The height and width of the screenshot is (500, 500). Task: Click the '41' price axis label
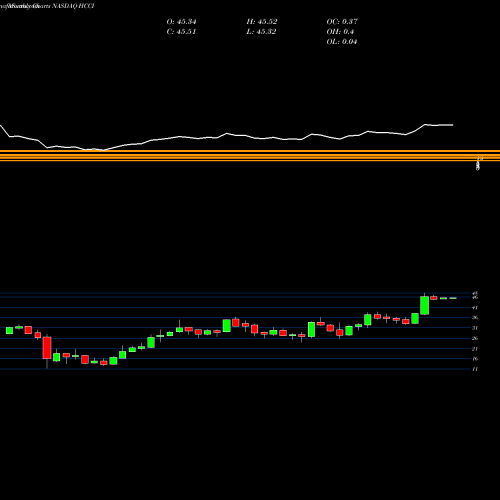475,308
